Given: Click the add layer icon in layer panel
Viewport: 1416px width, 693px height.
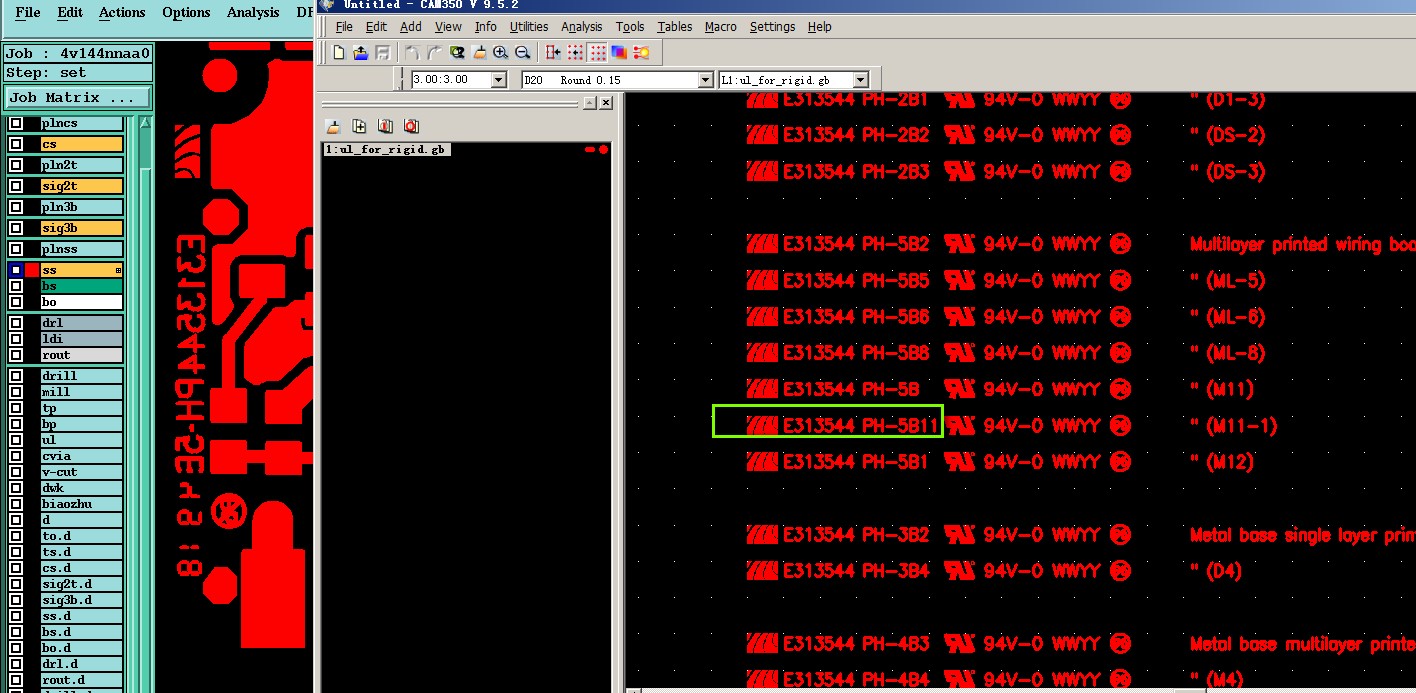Looking at the screenshot, I should click(x=359, y=126).
